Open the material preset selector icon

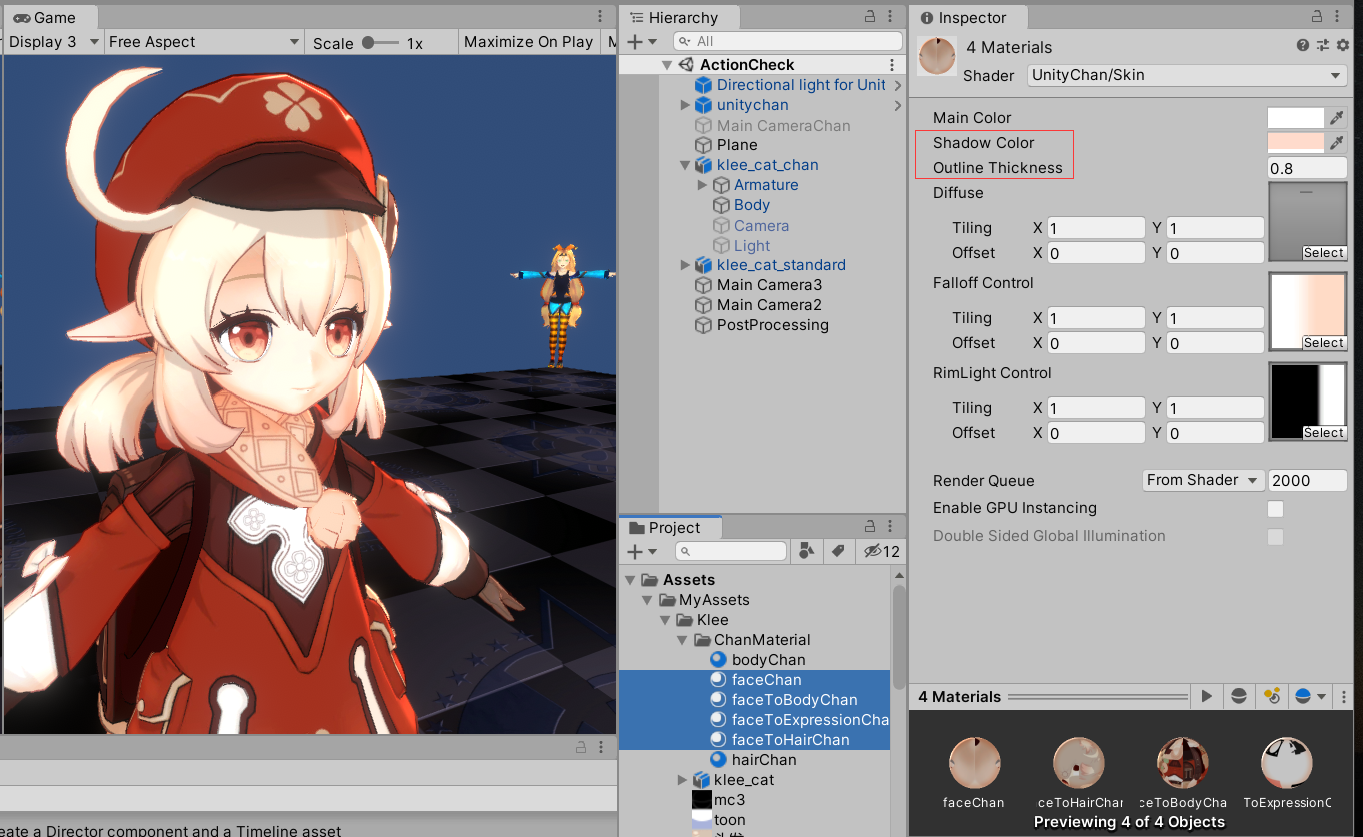point(1323,46)
